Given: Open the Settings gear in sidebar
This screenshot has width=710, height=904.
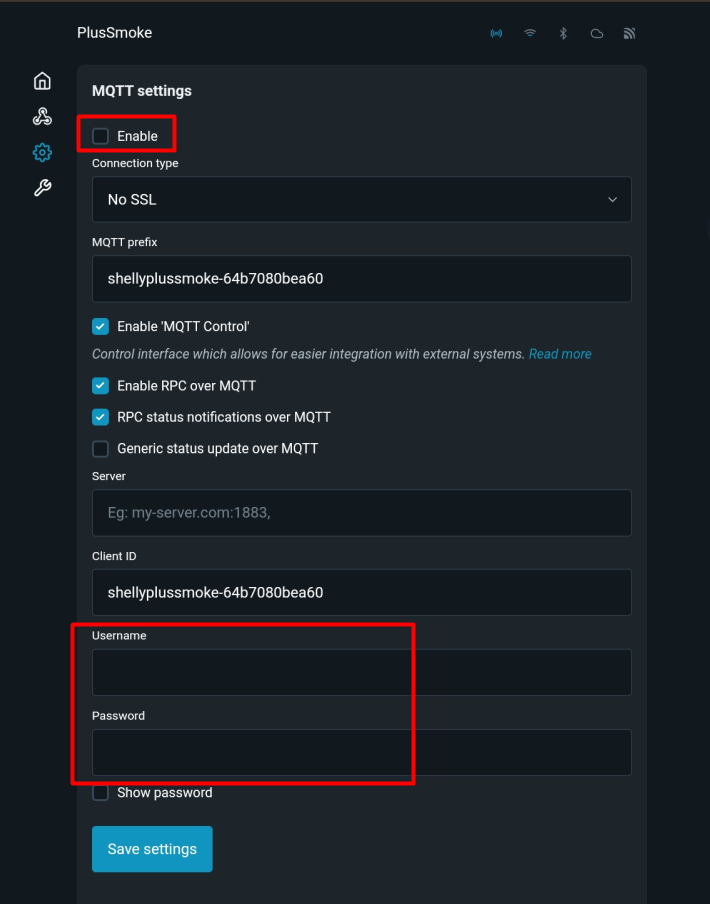Looking at the screenshot, I should point(42,153).
